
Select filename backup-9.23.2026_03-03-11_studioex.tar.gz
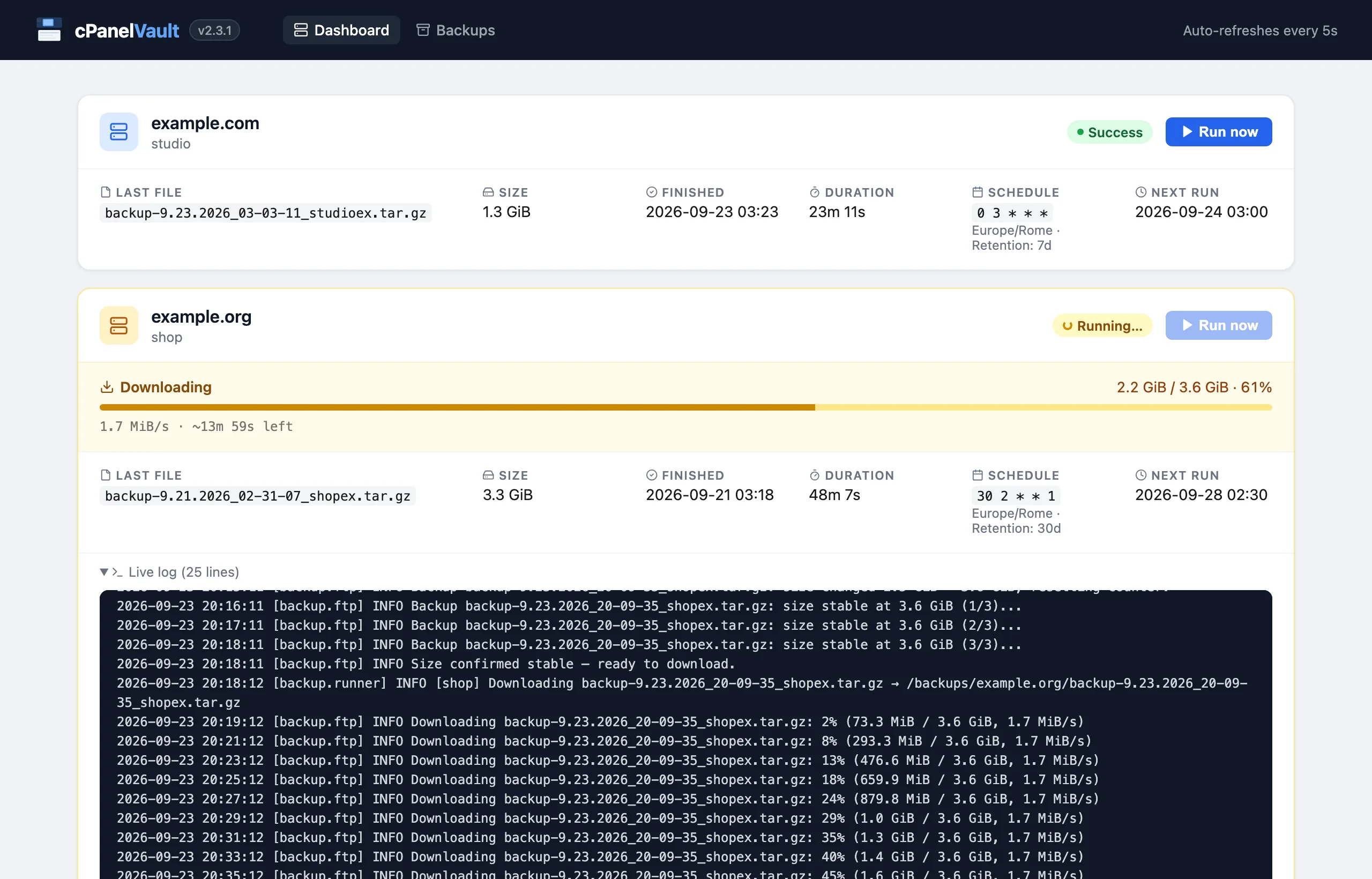[265, 213]
